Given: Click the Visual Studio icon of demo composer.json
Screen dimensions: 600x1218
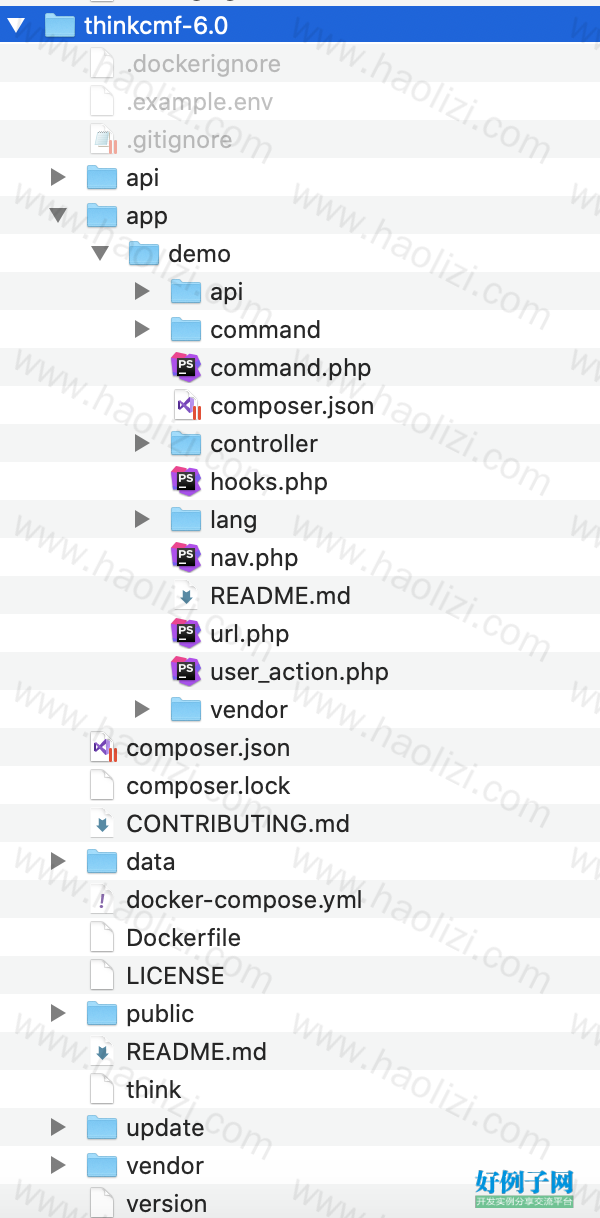Looking at the screenshot, I should pos(187,406).
